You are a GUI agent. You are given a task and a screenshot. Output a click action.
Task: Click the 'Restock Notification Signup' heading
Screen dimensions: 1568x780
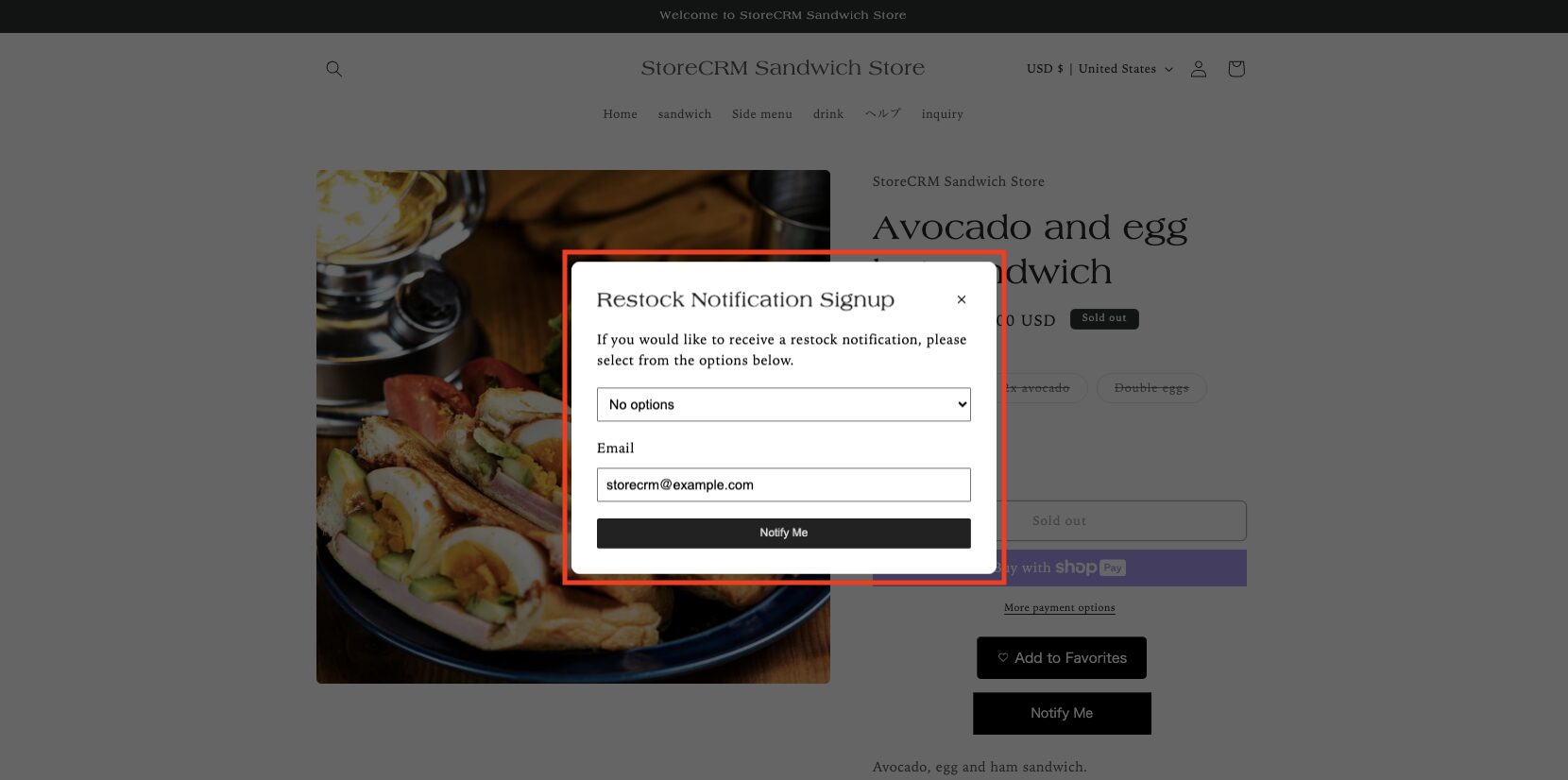click(744, 299)
